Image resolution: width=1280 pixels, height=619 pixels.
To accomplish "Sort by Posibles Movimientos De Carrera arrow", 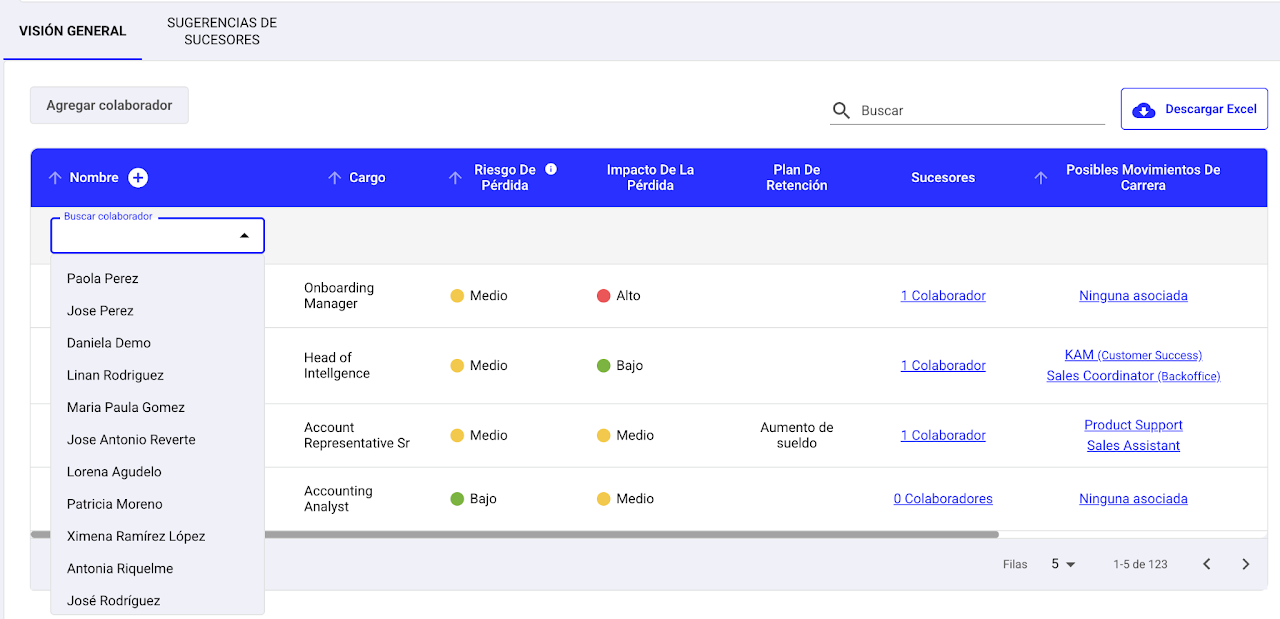I will point(1041,178).
